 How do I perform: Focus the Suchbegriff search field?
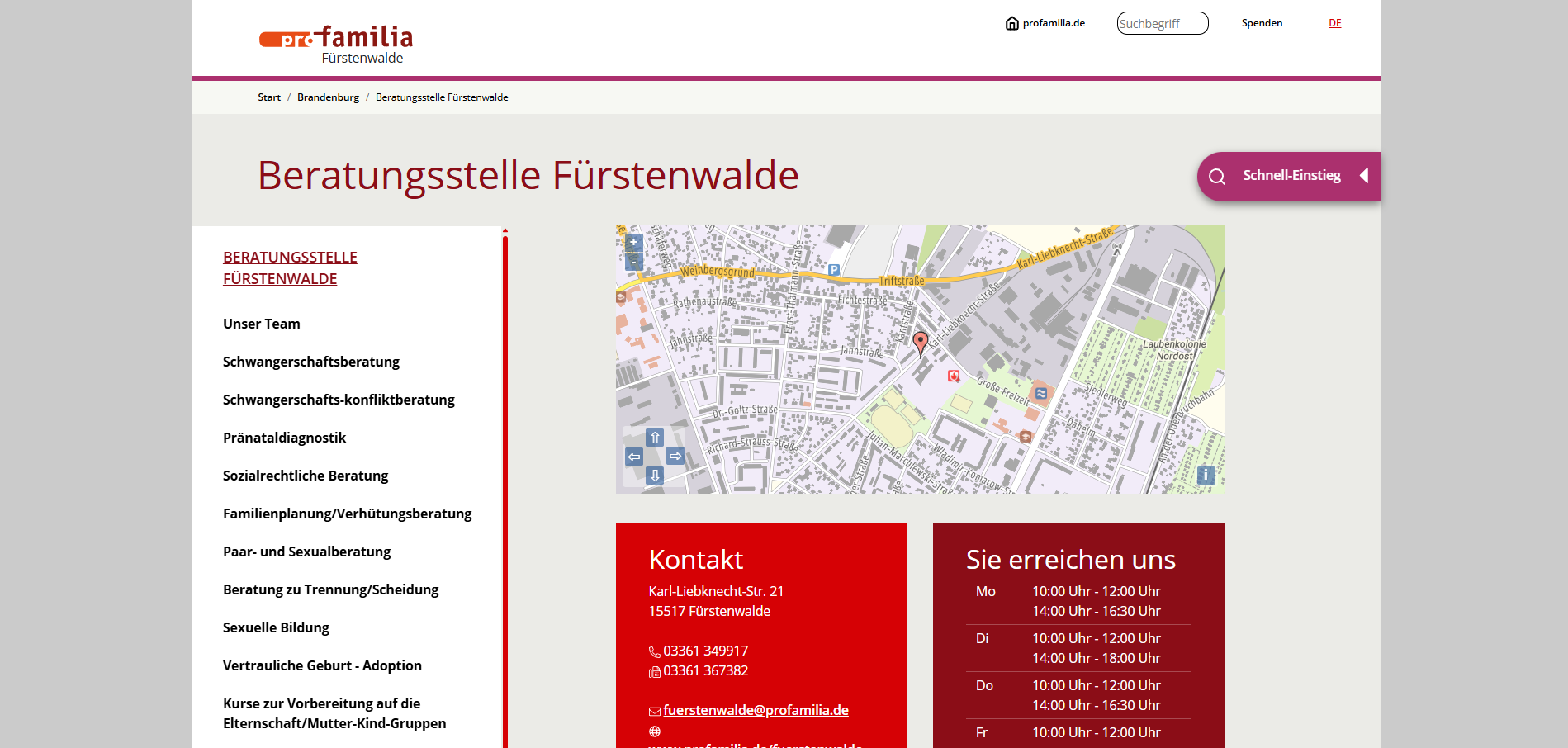coord(1162,23)
